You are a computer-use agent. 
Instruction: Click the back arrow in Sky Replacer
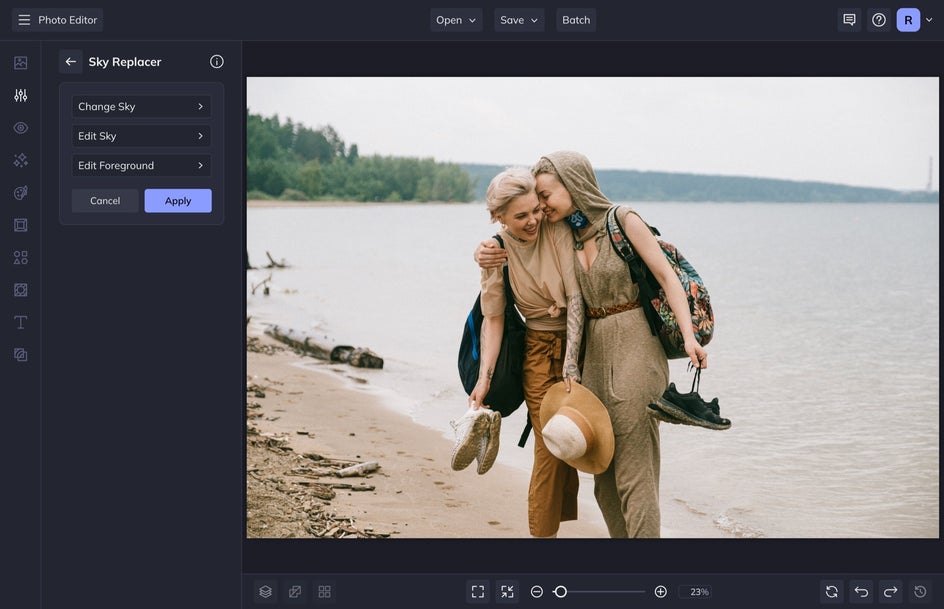pyautogui.click(x=71, y=62)
